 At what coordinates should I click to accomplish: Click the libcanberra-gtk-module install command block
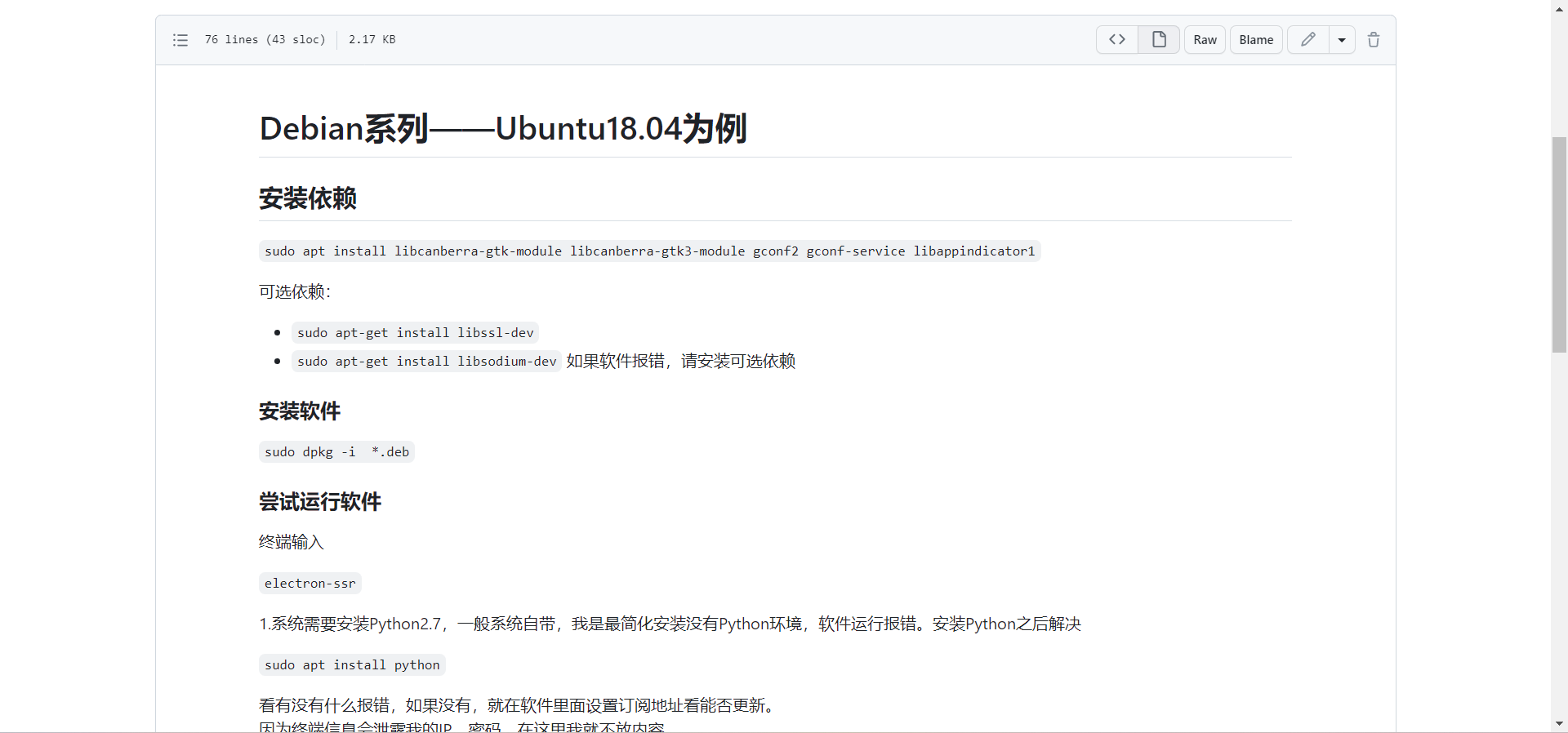649,251
